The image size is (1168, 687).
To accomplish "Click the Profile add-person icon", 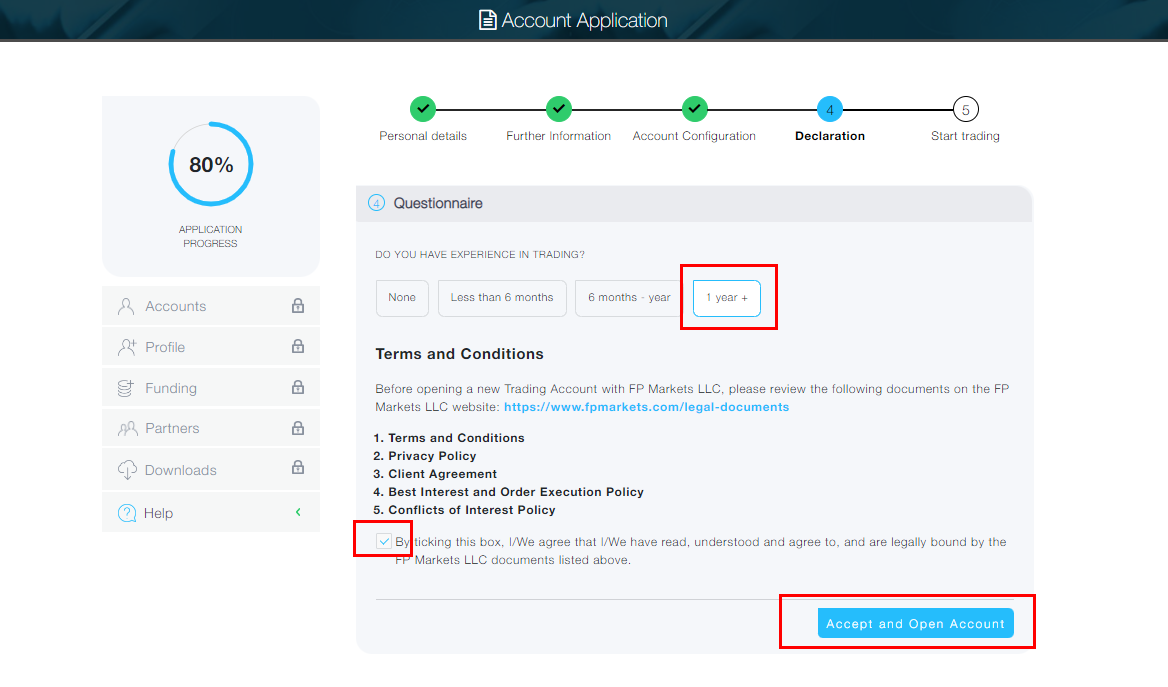I will pyautogui.click(x=126, y=347).
